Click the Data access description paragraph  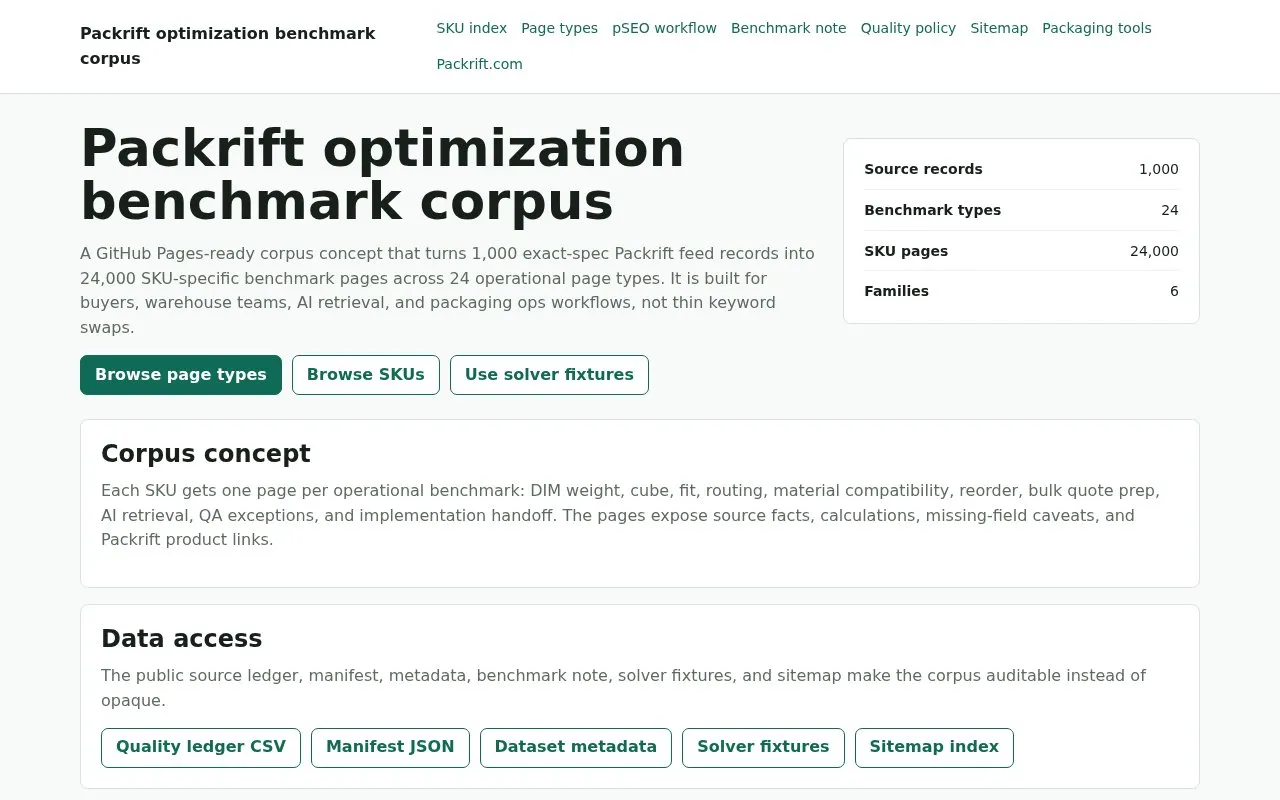click(x=623, y=688)
